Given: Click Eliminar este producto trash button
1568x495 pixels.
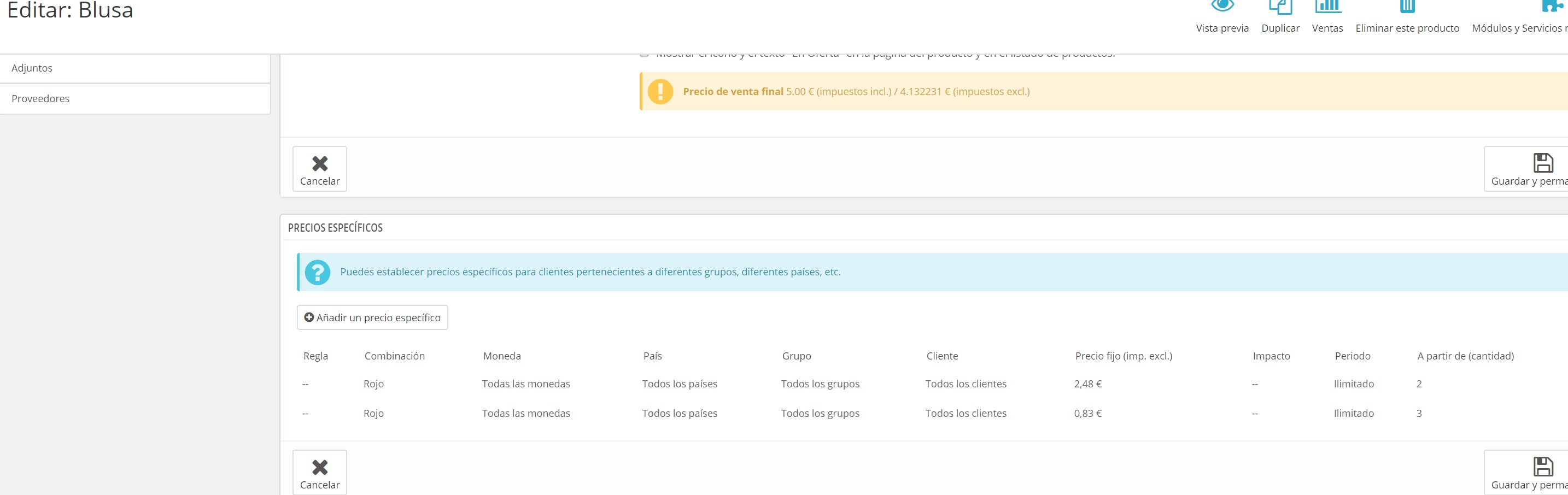Looking at the screenshot, I should (1407, 18).
